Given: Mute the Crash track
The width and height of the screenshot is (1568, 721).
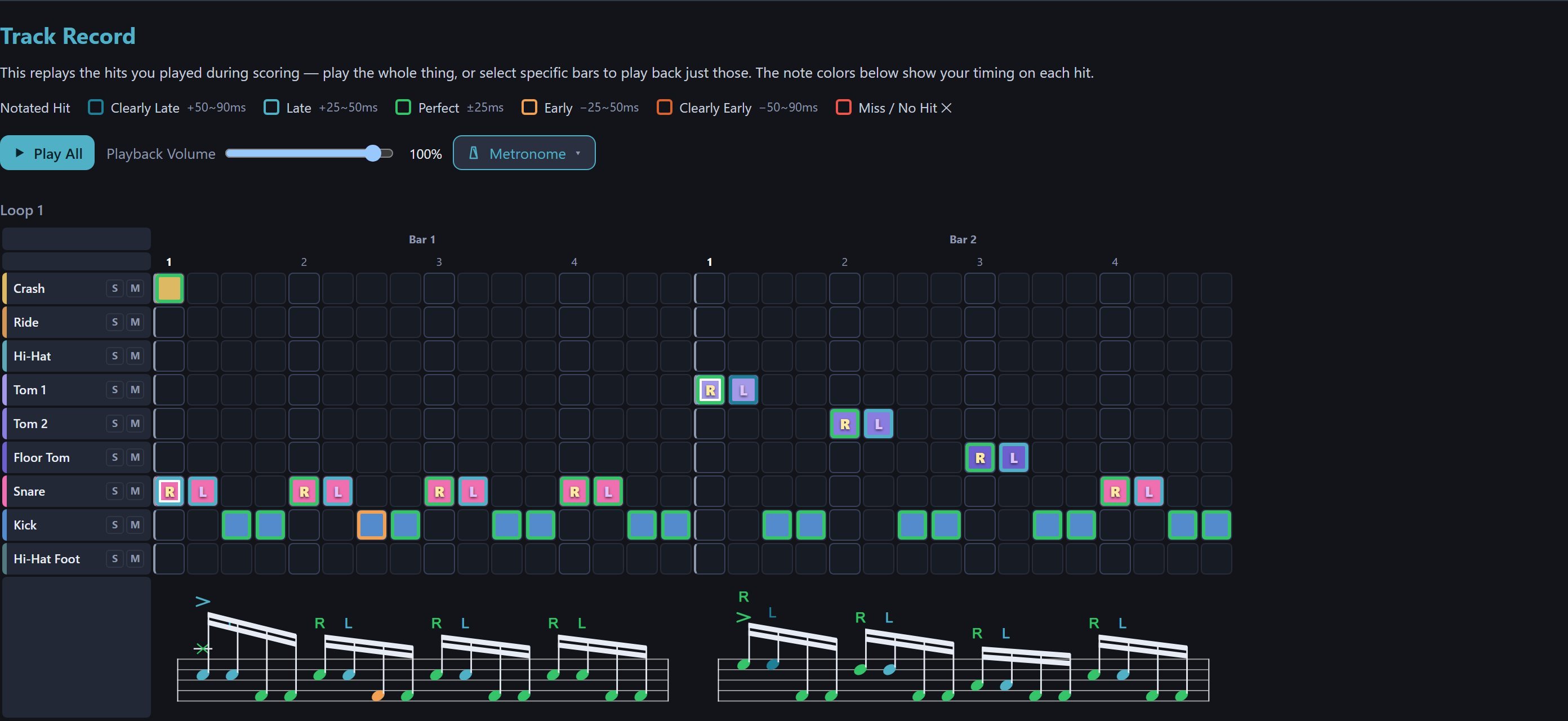Looking at the screenshot, I should (x=135, y=288).
